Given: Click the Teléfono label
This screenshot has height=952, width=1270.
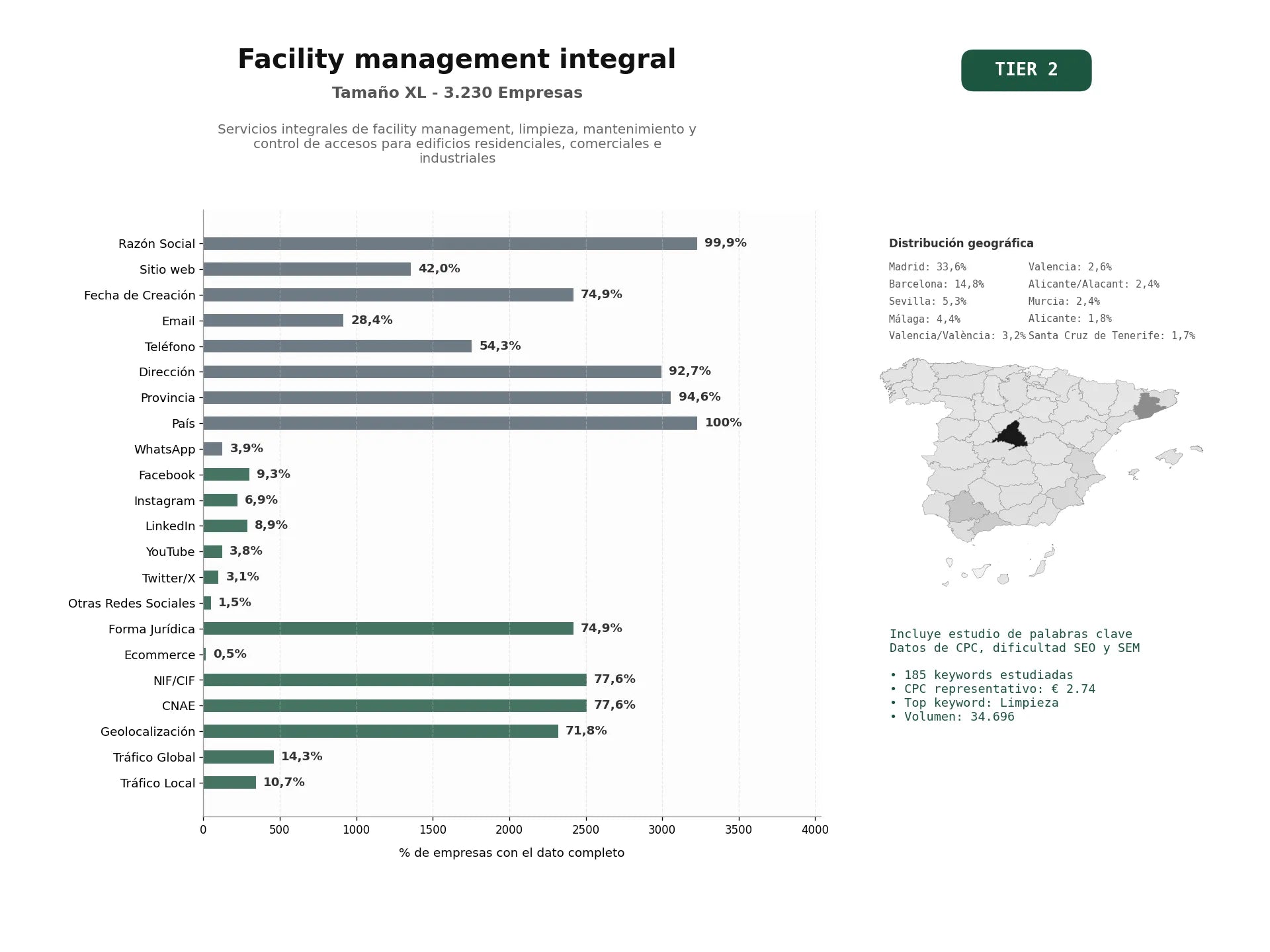Looking at the screenshot, I should point(170,347).
